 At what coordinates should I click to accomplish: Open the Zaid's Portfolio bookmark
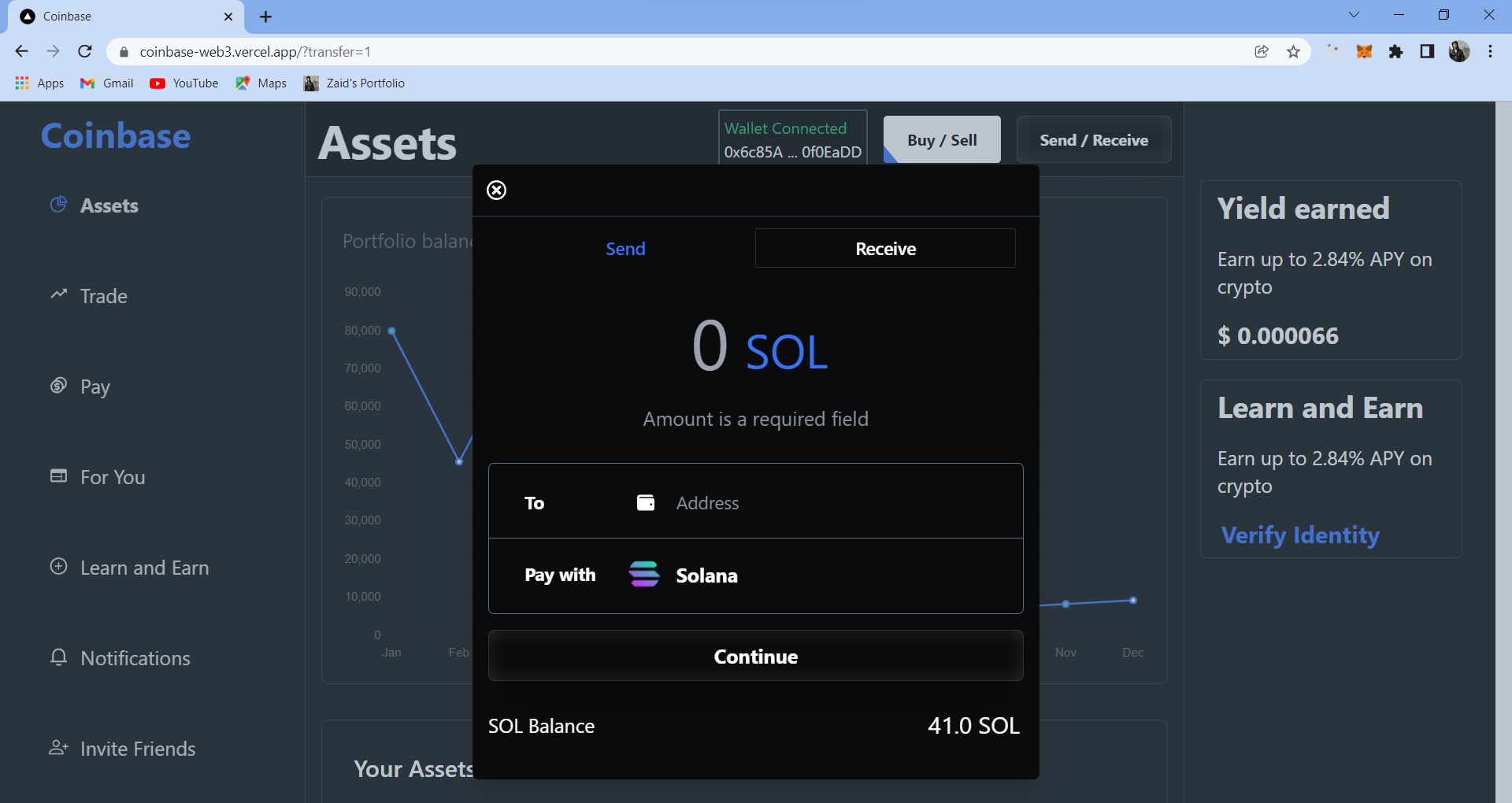[354, 83]
